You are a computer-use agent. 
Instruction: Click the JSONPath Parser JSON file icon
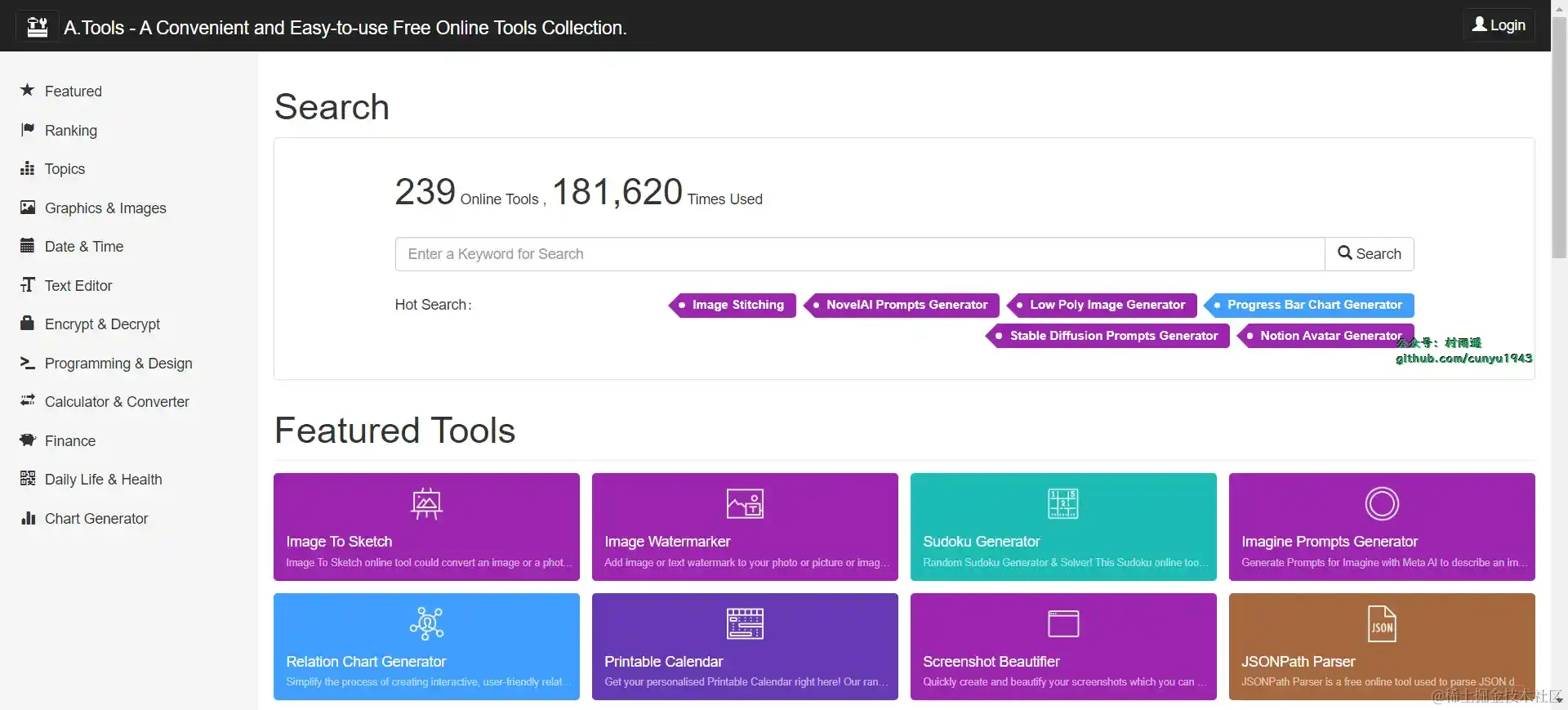(1382, 623)
